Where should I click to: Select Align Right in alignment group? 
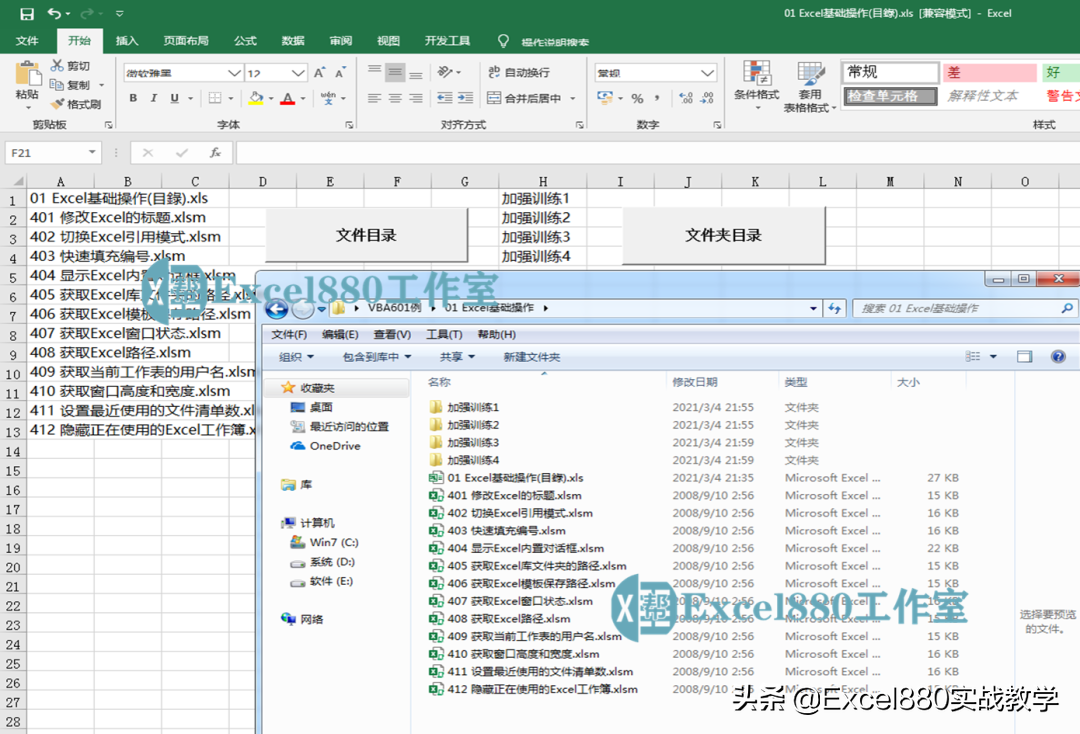pos(416,98)
